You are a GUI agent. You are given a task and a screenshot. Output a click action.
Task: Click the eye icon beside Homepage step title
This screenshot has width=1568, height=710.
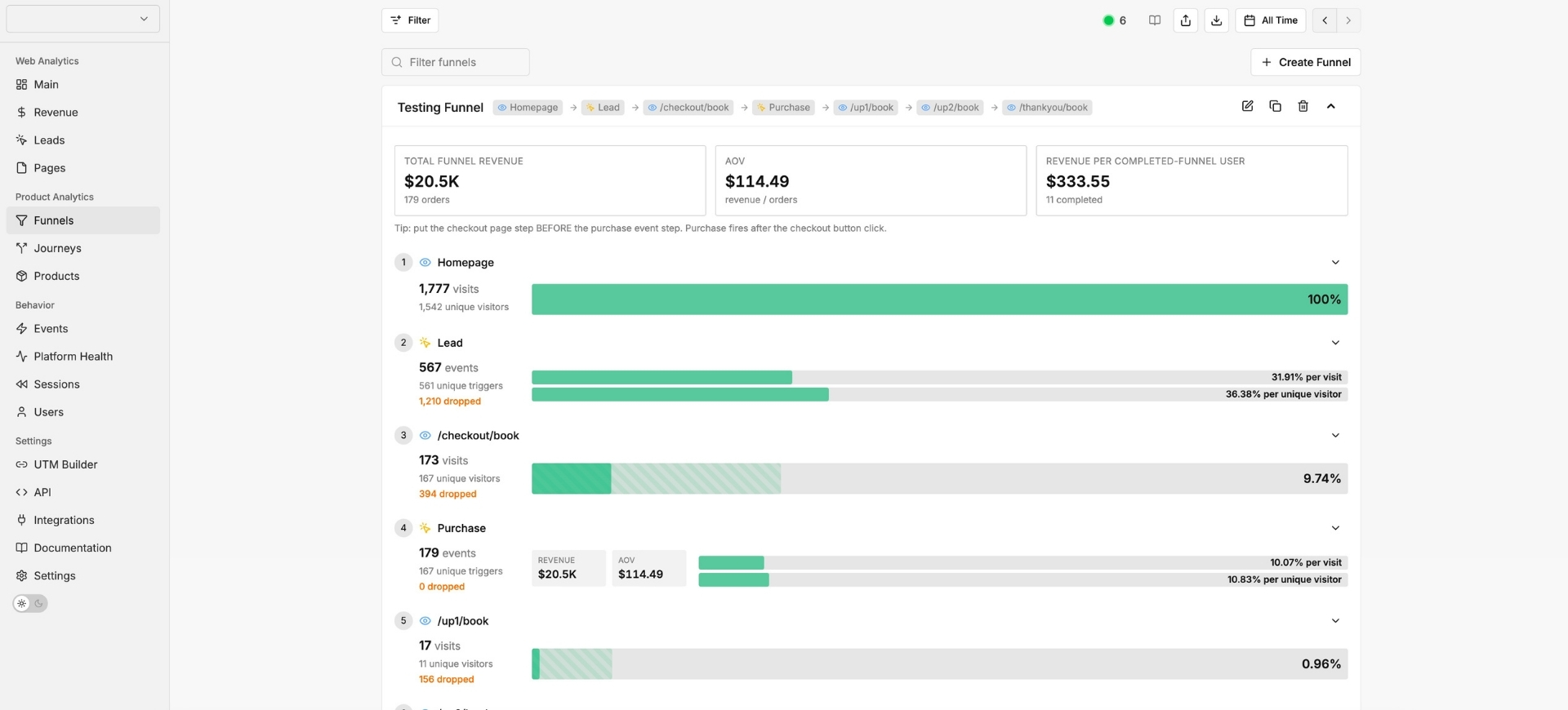(x=425, y=262)
